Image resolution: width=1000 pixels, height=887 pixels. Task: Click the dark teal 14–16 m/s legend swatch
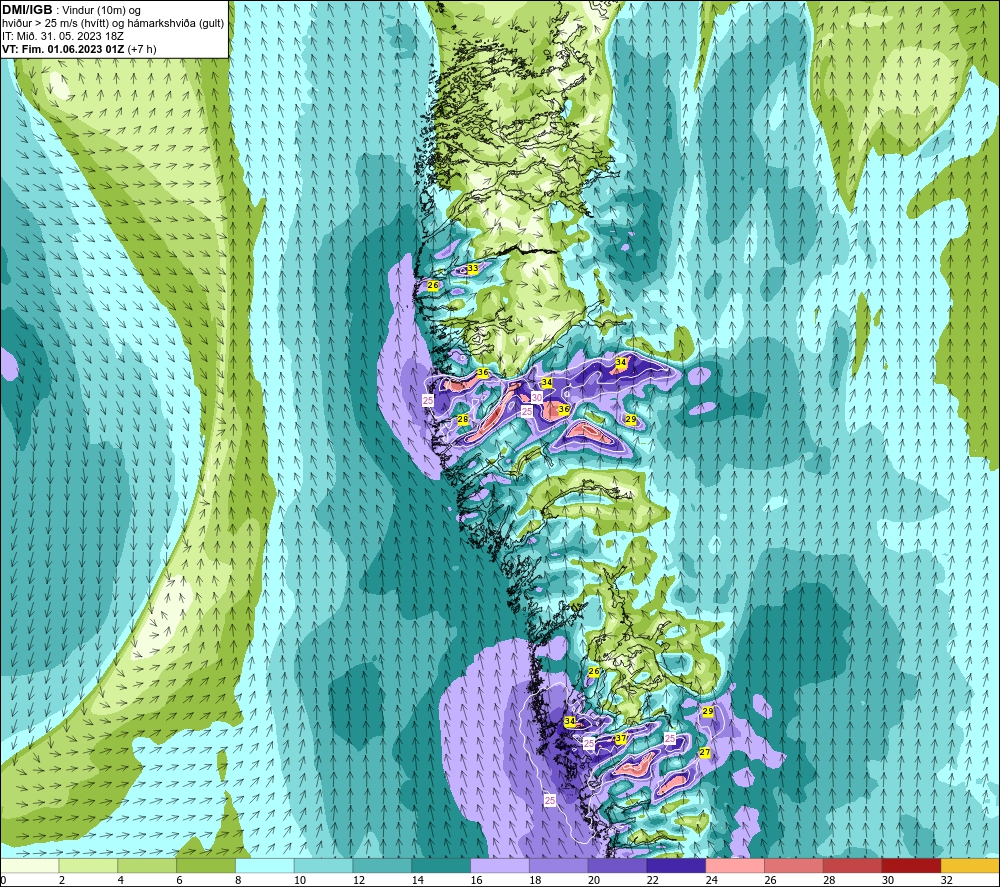coord(441,866)
